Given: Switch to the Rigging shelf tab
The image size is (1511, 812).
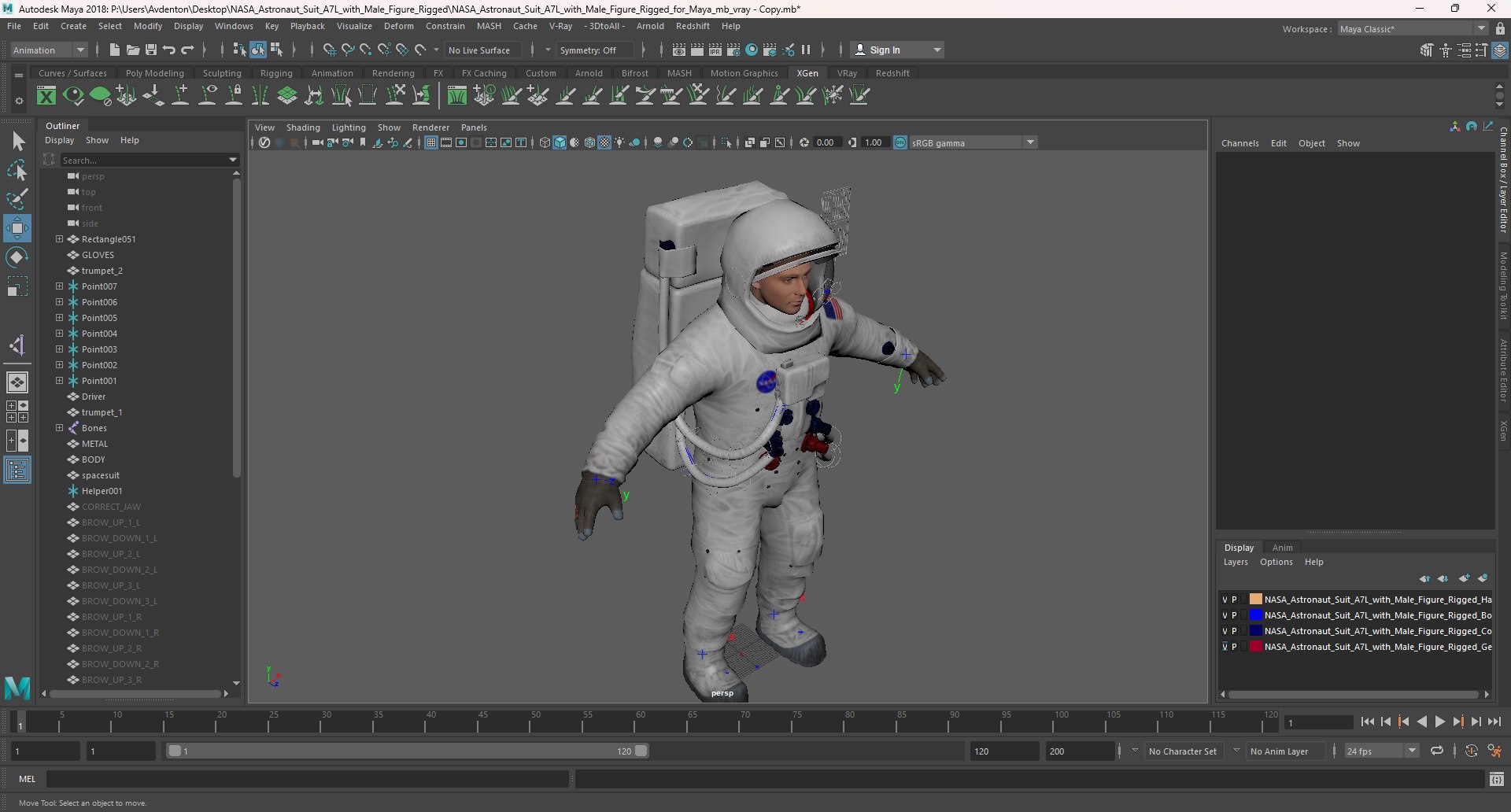Looking at the screenshot, I should pyautogui.click(x=276, y=73).
